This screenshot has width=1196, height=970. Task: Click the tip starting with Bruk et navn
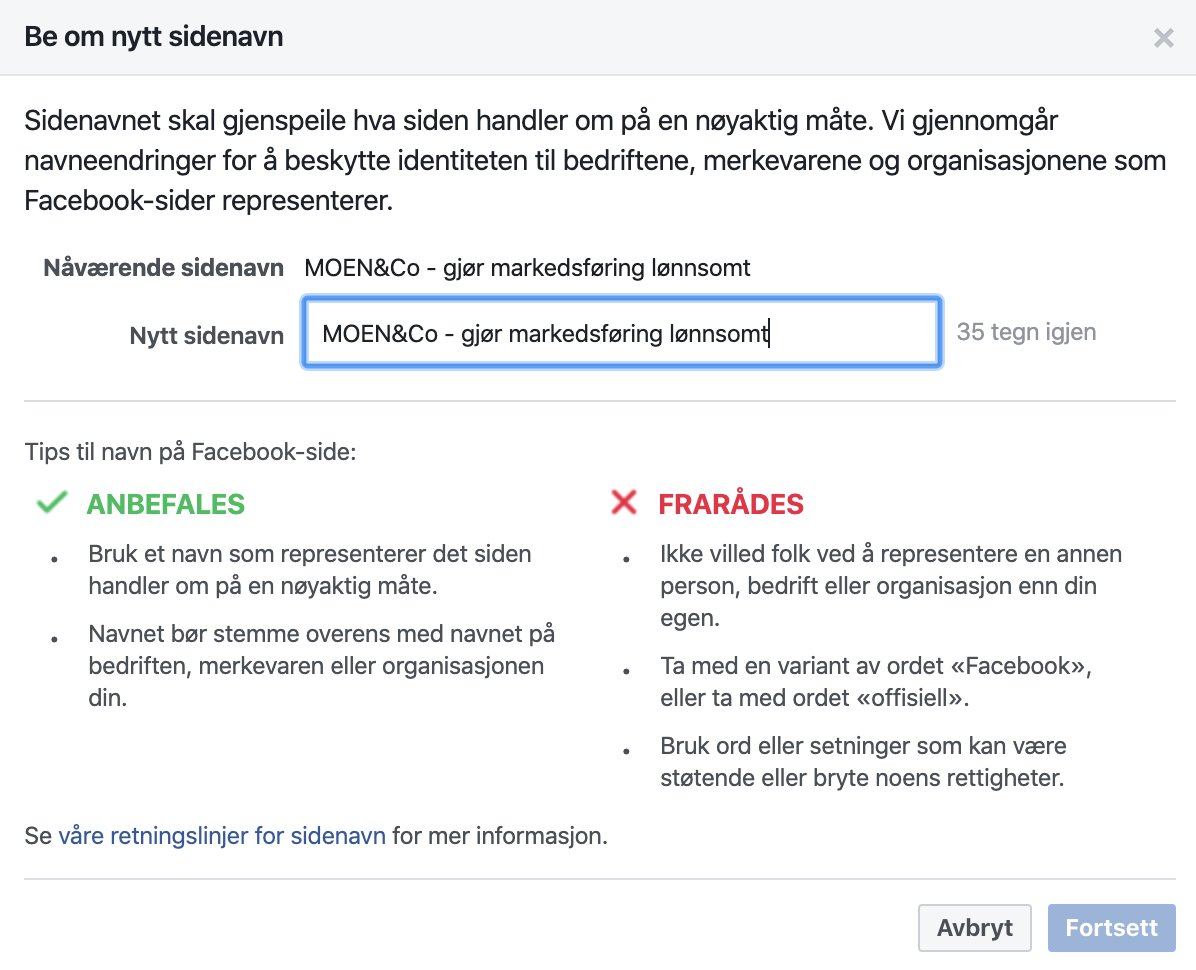pyautogui.click(x=310, y=570)
